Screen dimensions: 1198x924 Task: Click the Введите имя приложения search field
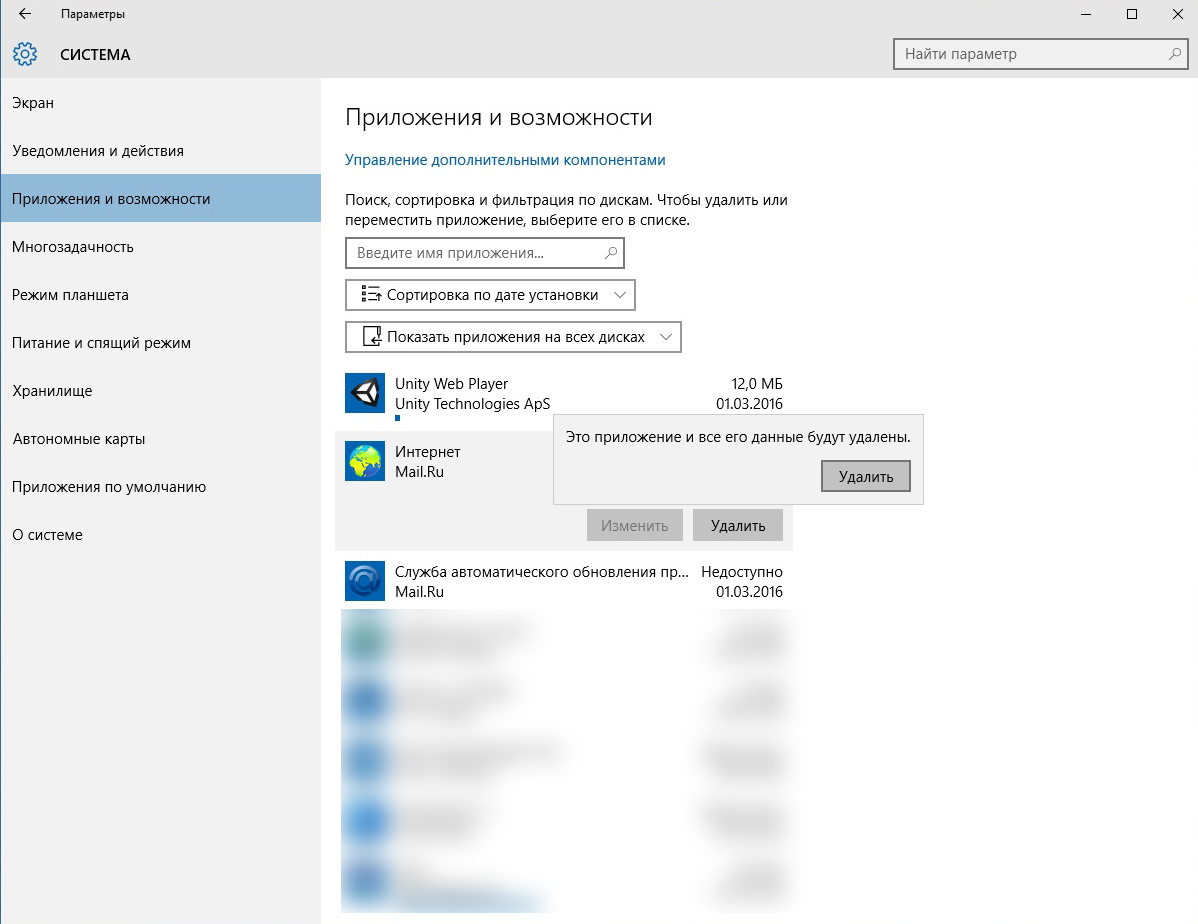tap(475, 254)
